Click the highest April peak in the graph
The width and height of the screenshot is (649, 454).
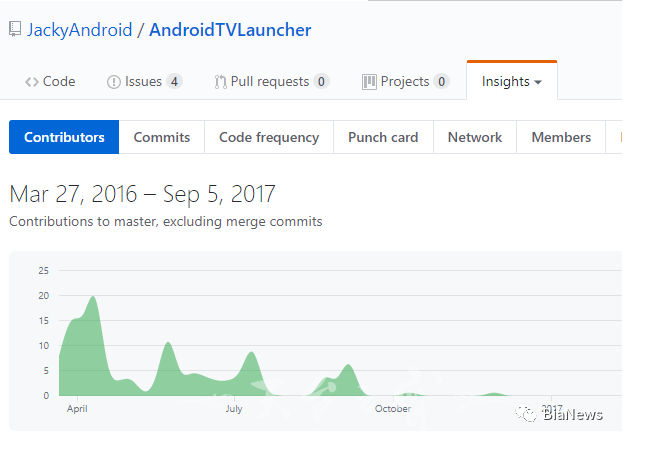pos(93,297)
